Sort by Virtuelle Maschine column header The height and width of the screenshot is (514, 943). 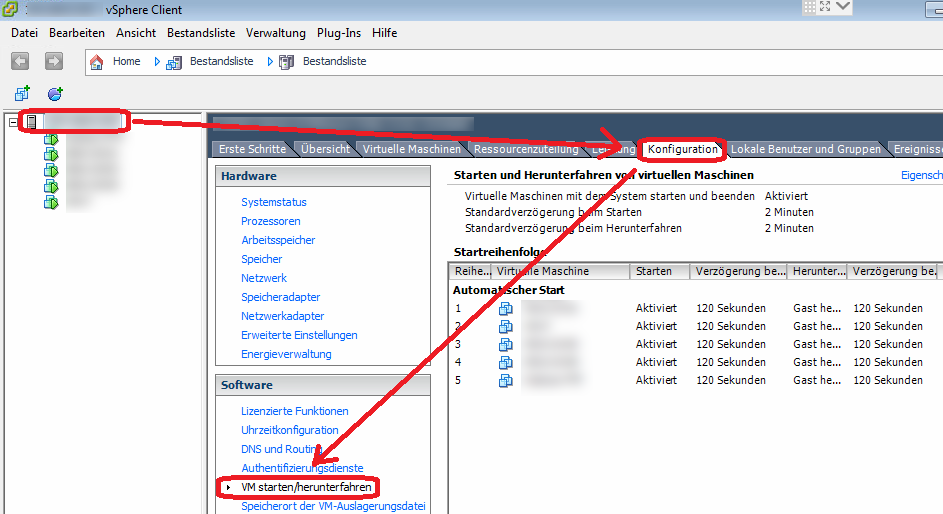tap(561, 271)
